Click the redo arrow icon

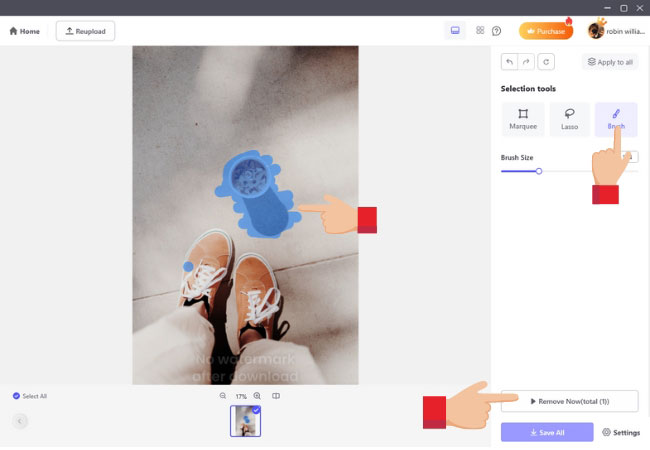point(526,62)
